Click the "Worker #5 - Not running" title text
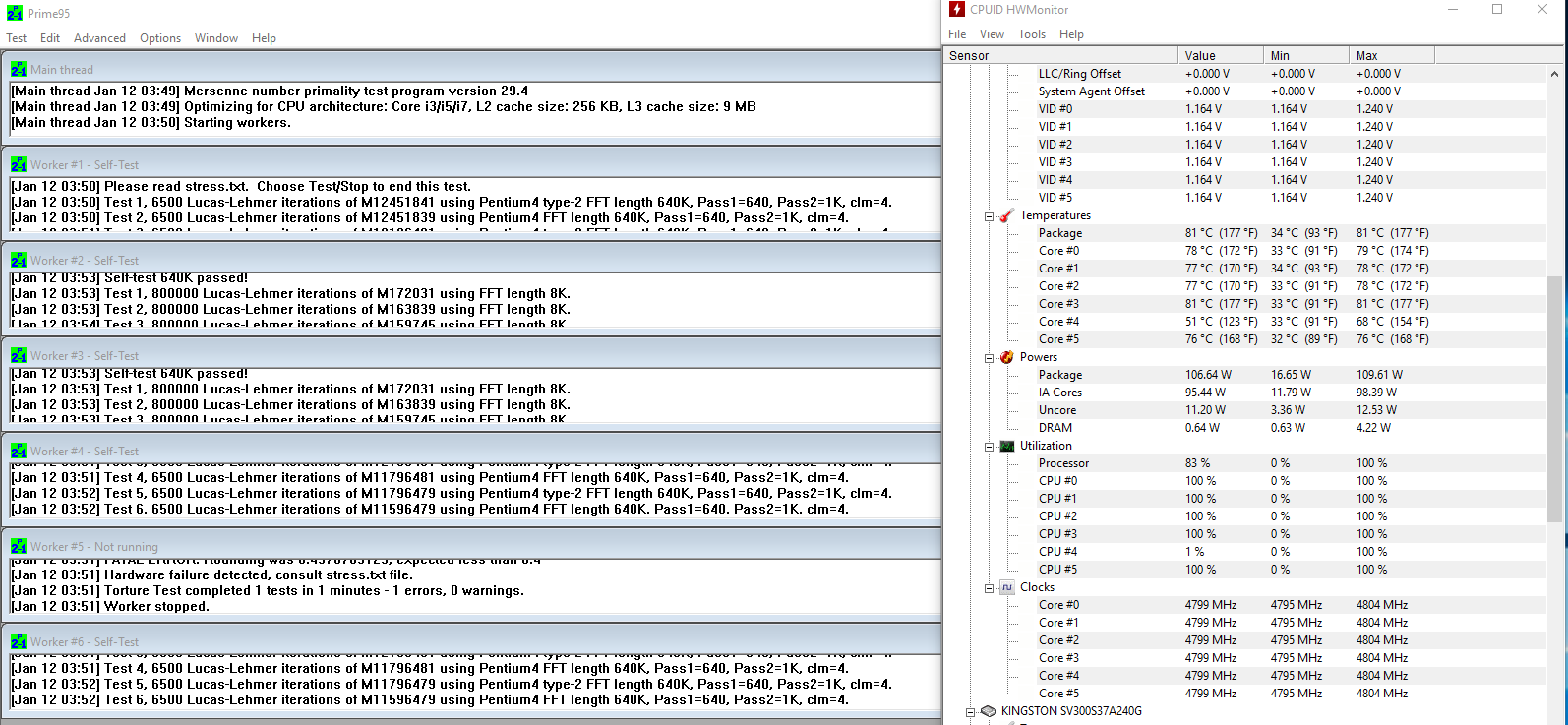Viewport: 1568px width, 725px height. tap(94, 547)
